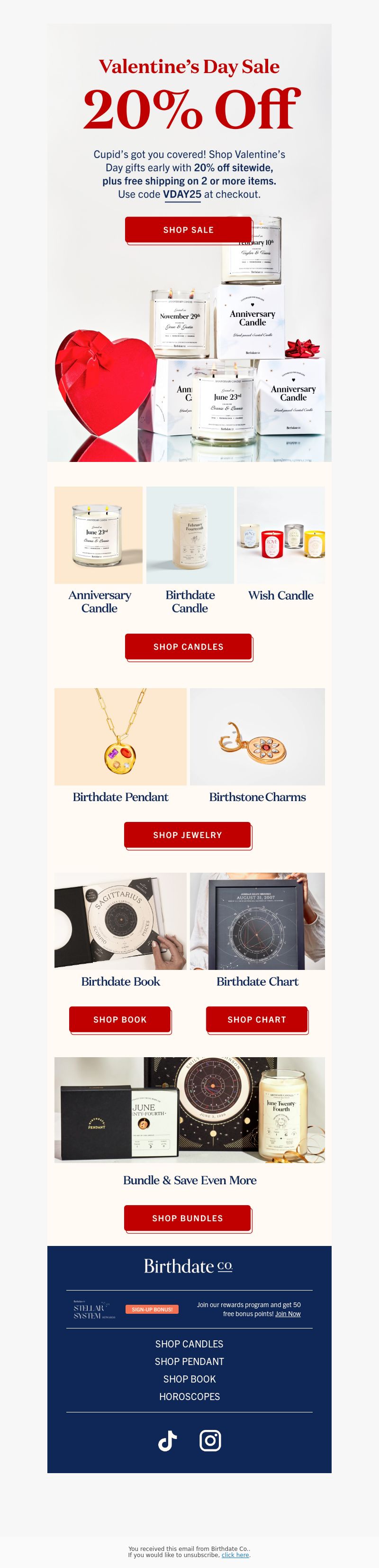Open the Birthdate Candle product image
Screen dimensions: 379x1568
pyautogui.click(x=190, y=535)
